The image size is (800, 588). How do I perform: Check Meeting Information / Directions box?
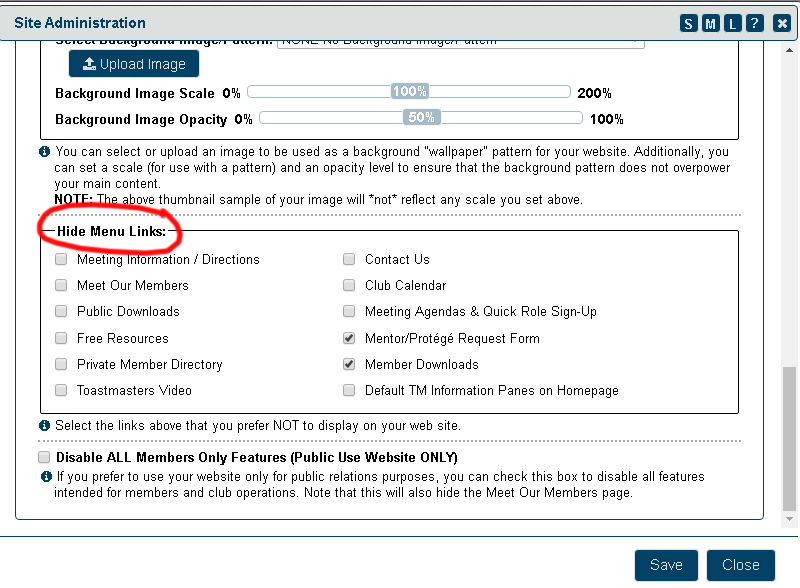[x=61, y=259]
